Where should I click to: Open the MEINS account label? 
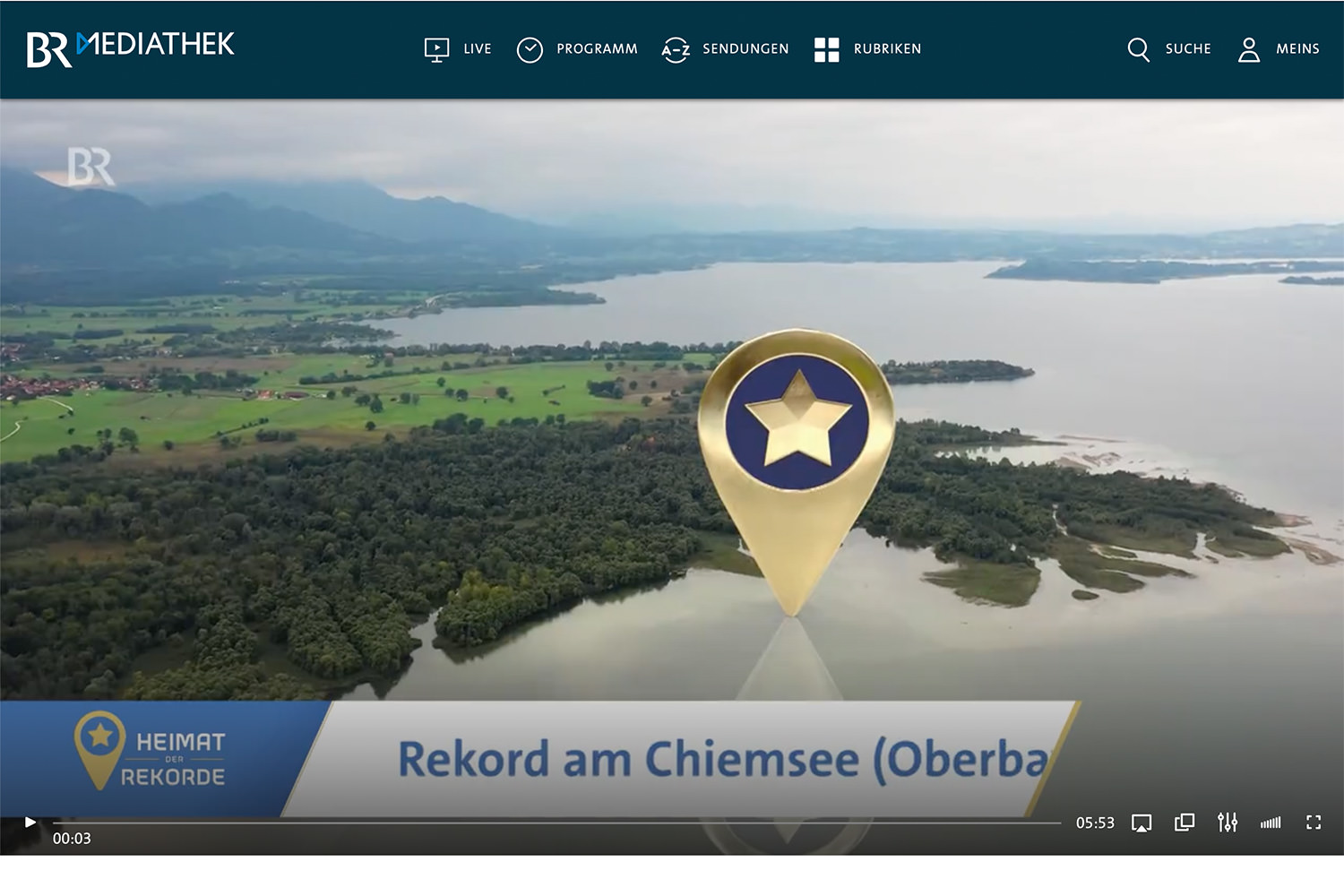click(1297, 49)
